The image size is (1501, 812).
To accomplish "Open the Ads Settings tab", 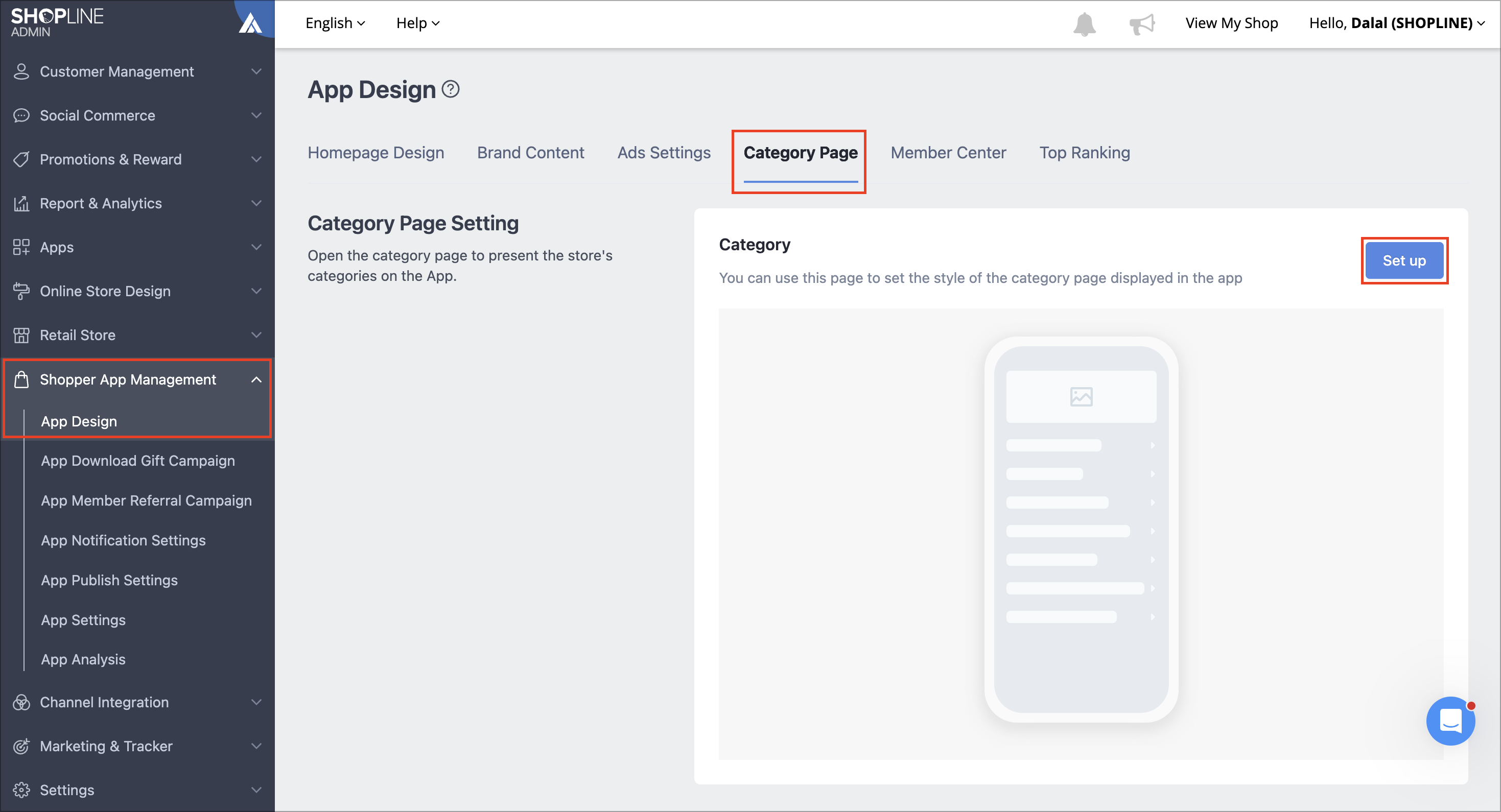I will [x=664, y=153].
